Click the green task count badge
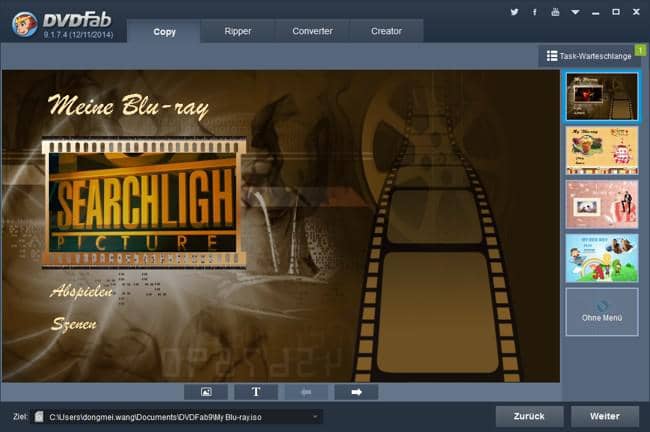The height and width of the screenshot is (432, 650). click(x=640, y=50)
